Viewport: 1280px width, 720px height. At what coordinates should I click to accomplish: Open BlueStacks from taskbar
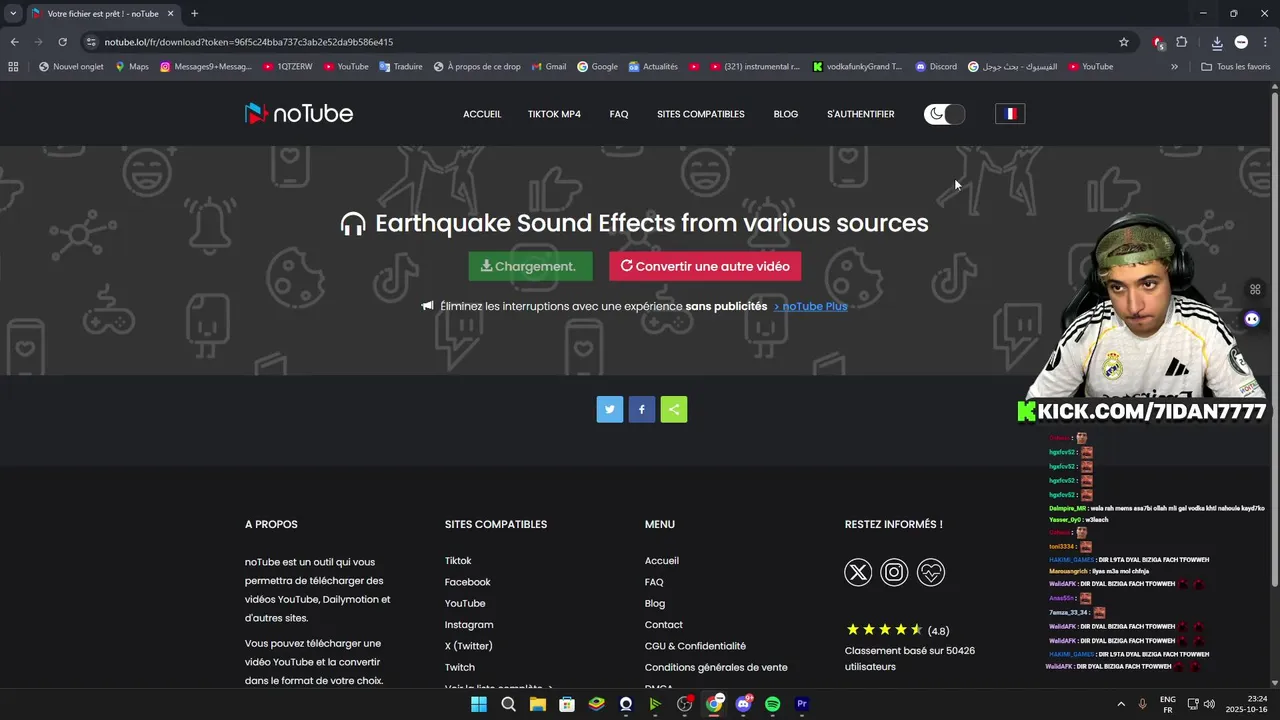coord(596,704)
